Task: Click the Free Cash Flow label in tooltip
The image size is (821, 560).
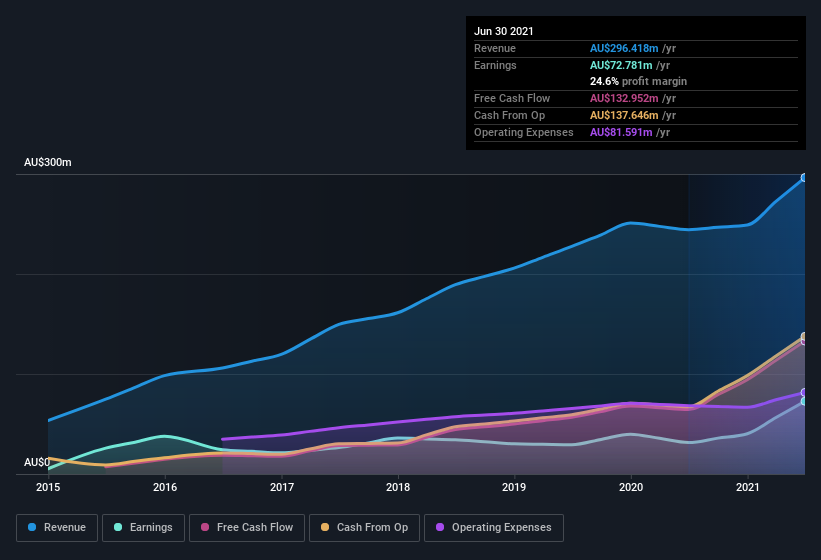Action: [512, 98]
